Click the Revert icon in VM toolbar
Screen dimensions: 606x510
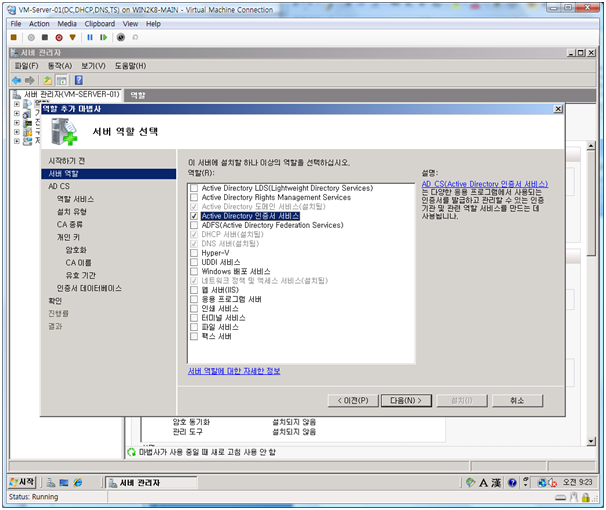pos(135,37)
